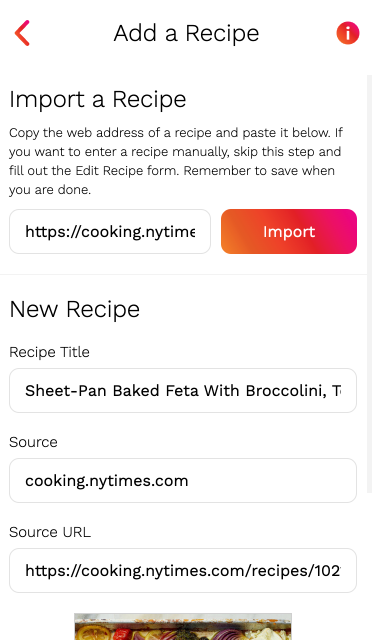372x640 pixels.
Task: Click the vertical scrollbar thumb
Action: tap(370, 284)
